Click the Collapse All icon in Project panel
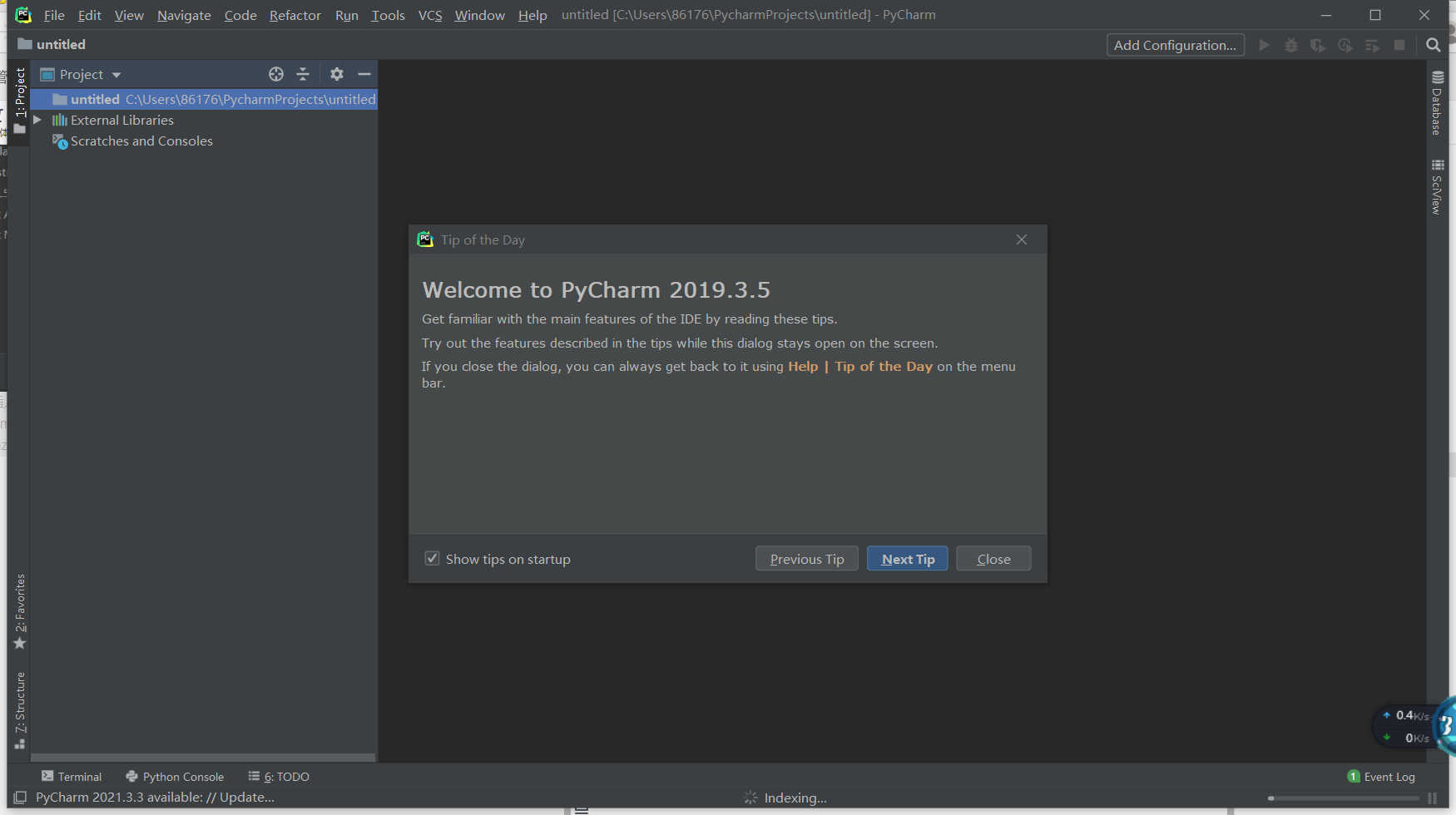 (x=303, y=74)
